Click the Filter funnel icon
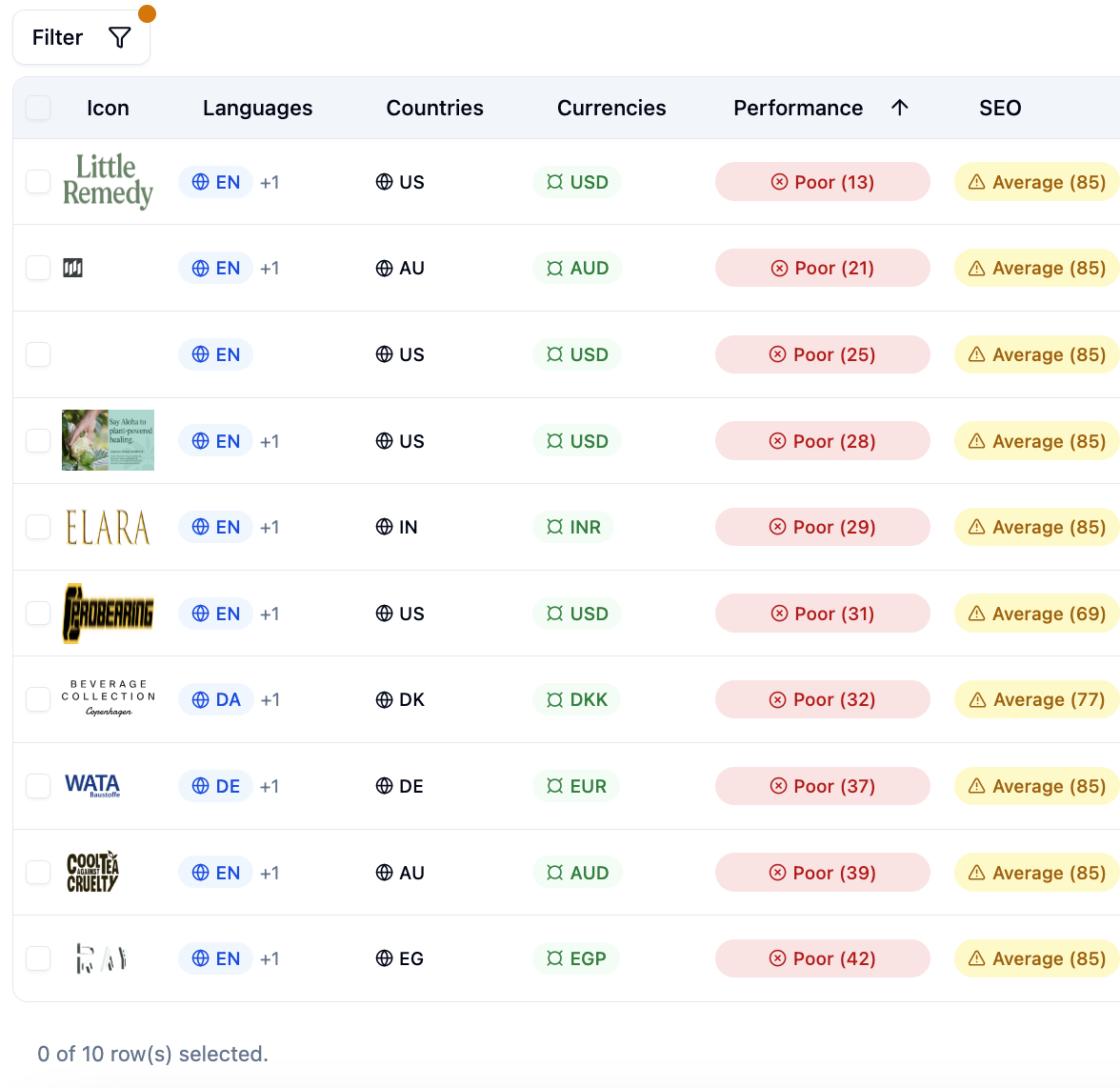Viewport: 1120px width, 1088px height. [x=119, y=37]
